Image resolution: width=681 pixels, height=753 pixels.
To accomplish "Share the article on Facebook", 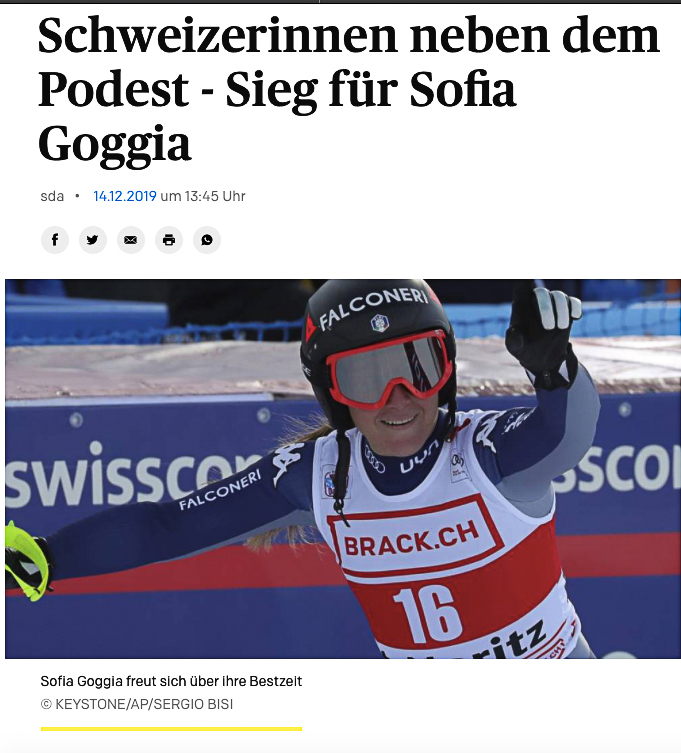I will point(55,240).
